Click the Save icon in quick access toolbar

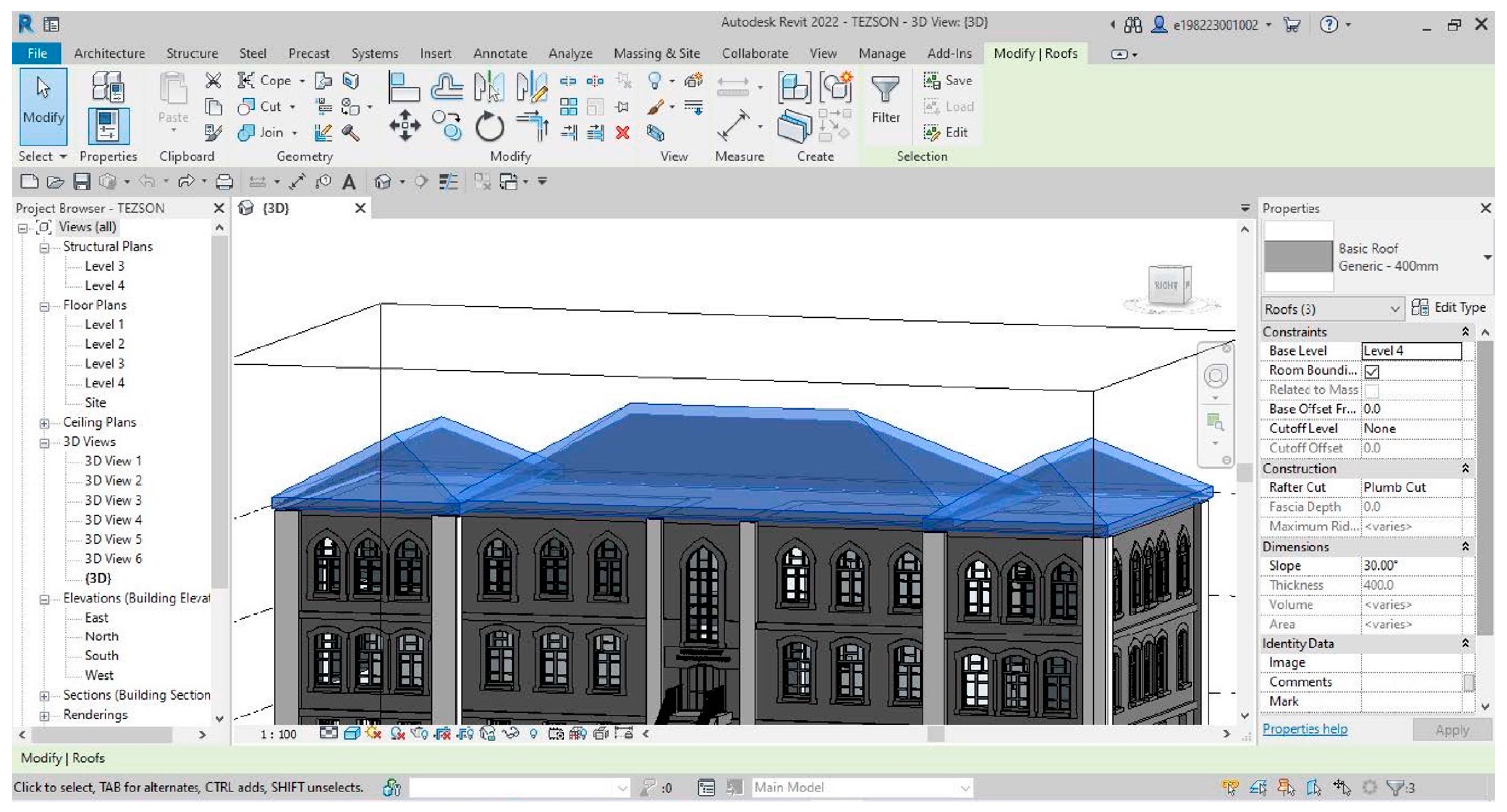coord(81,182)
